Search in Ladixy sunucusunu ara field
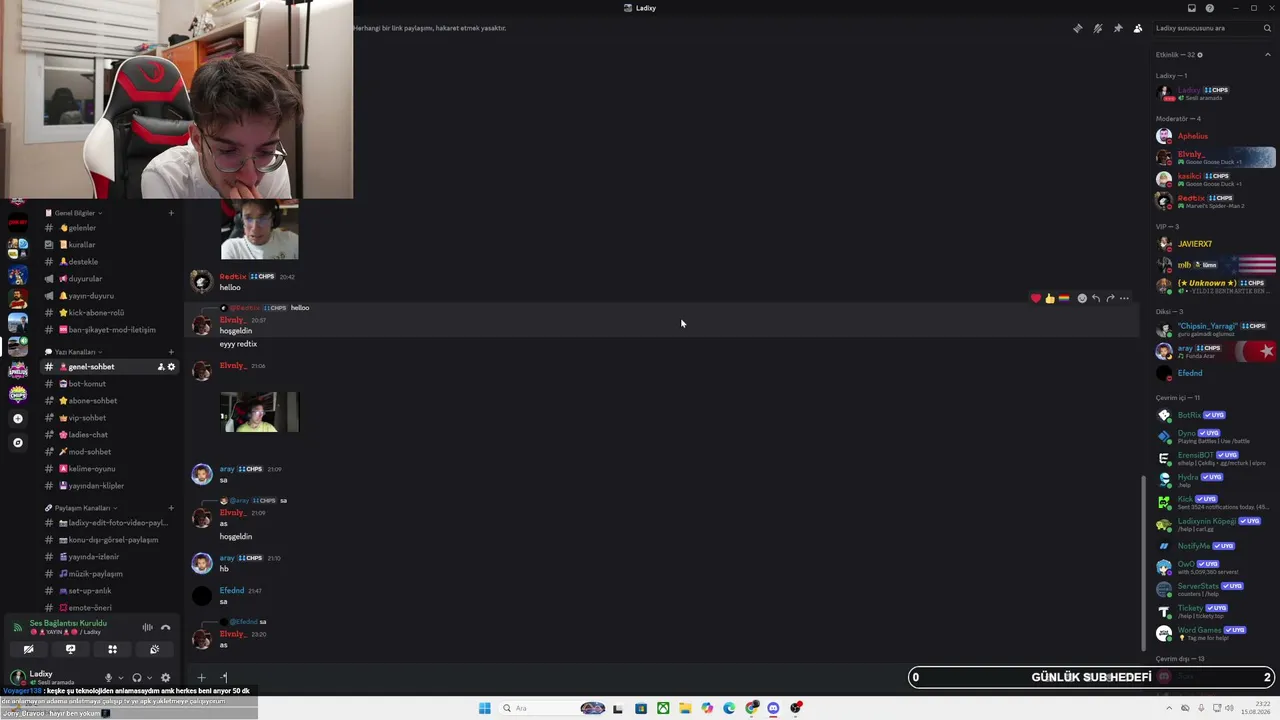The image size is (1280, 720). (x=1213, y=28)
